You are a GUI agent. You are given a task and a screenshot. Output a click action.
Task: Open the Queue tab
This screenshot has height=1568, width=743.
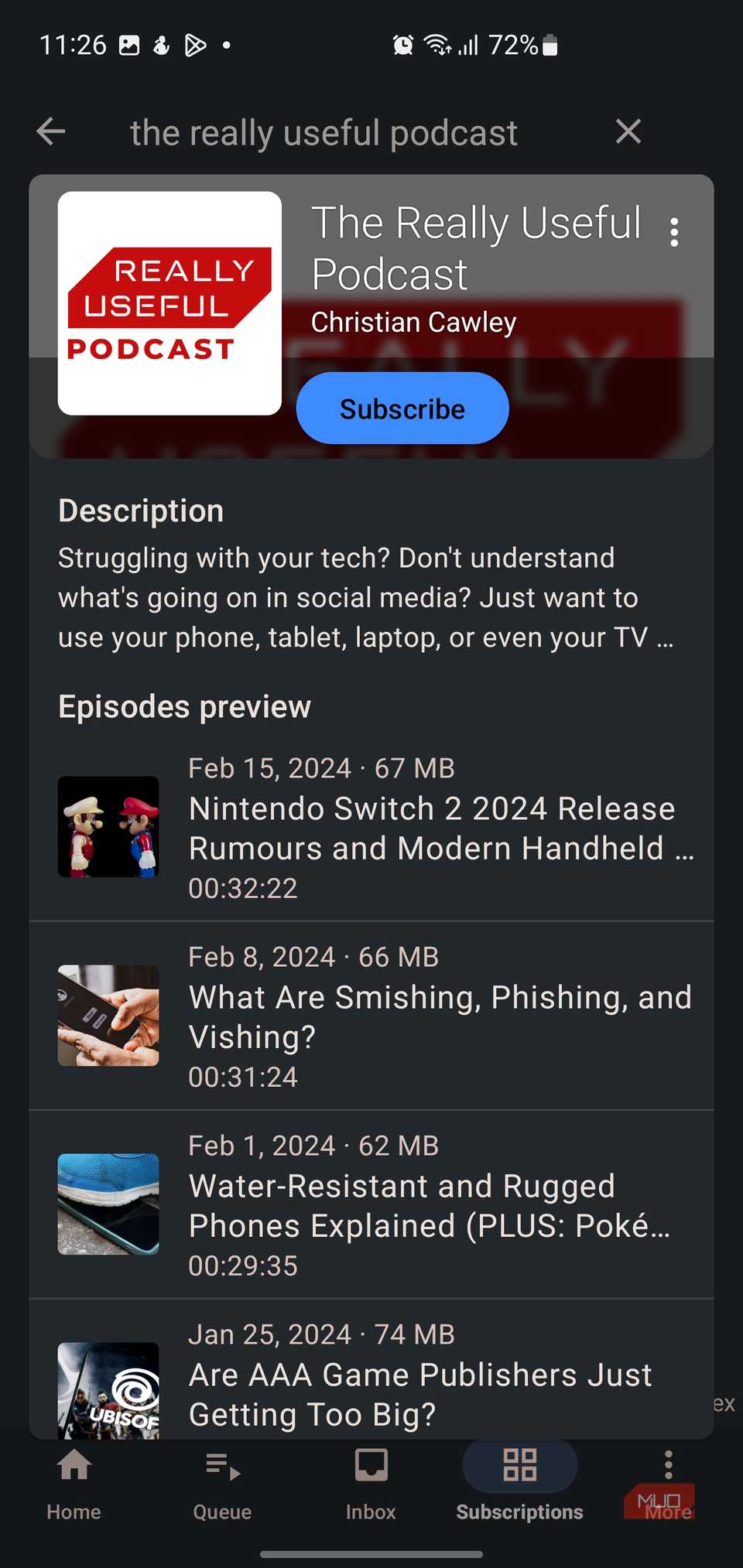[223, 1484]
